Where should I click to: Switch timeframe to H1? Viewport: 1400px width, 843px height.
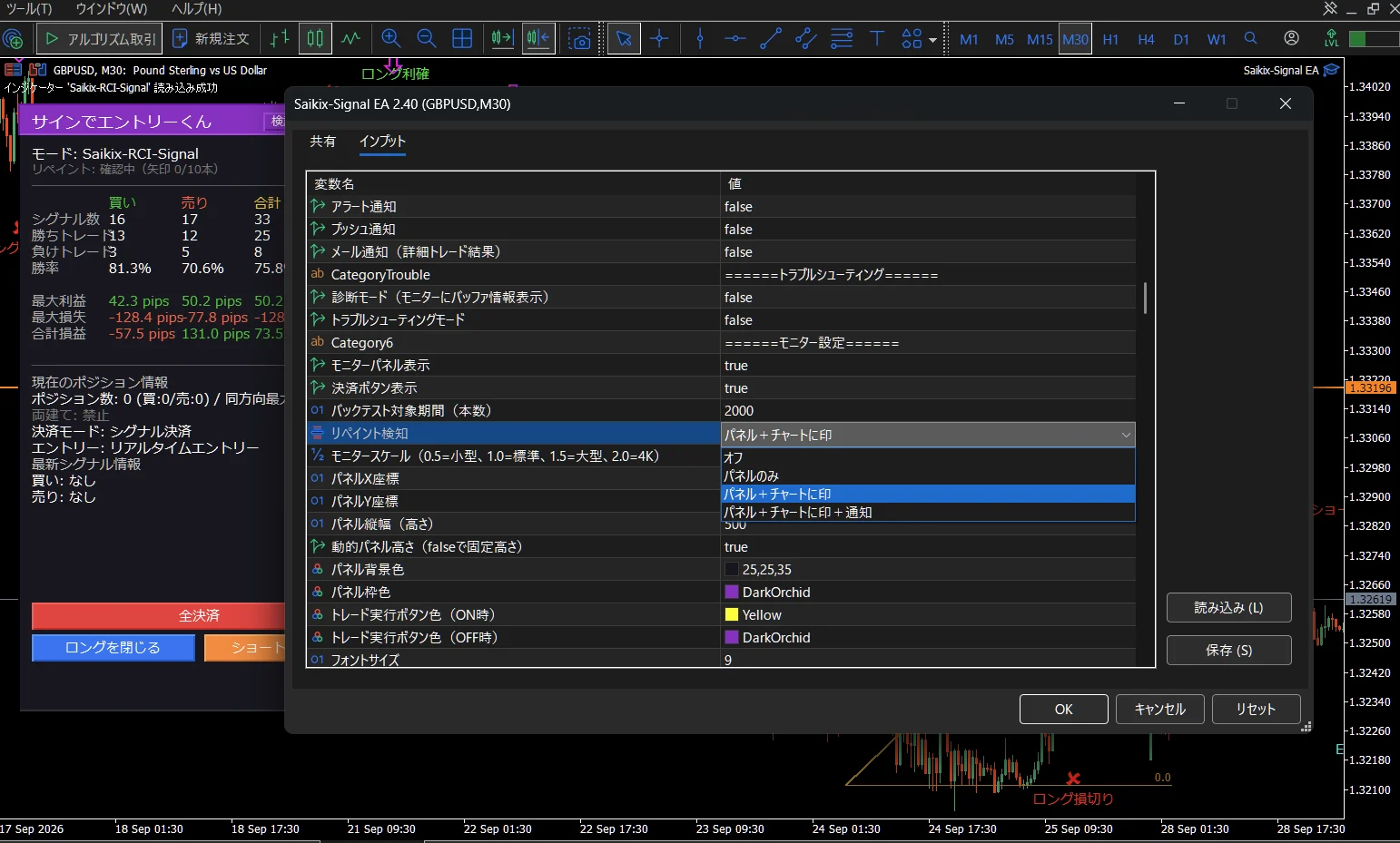point(1110,40)
